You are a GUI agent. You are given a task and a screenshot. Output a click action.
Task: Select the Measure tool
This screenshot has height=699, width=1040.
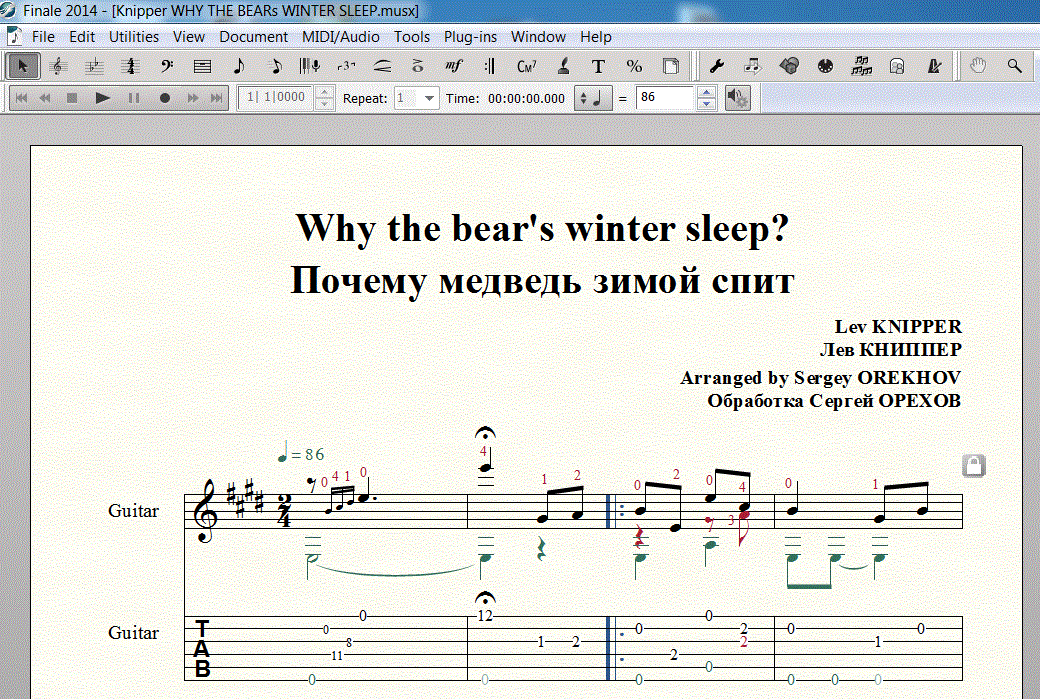202,66
